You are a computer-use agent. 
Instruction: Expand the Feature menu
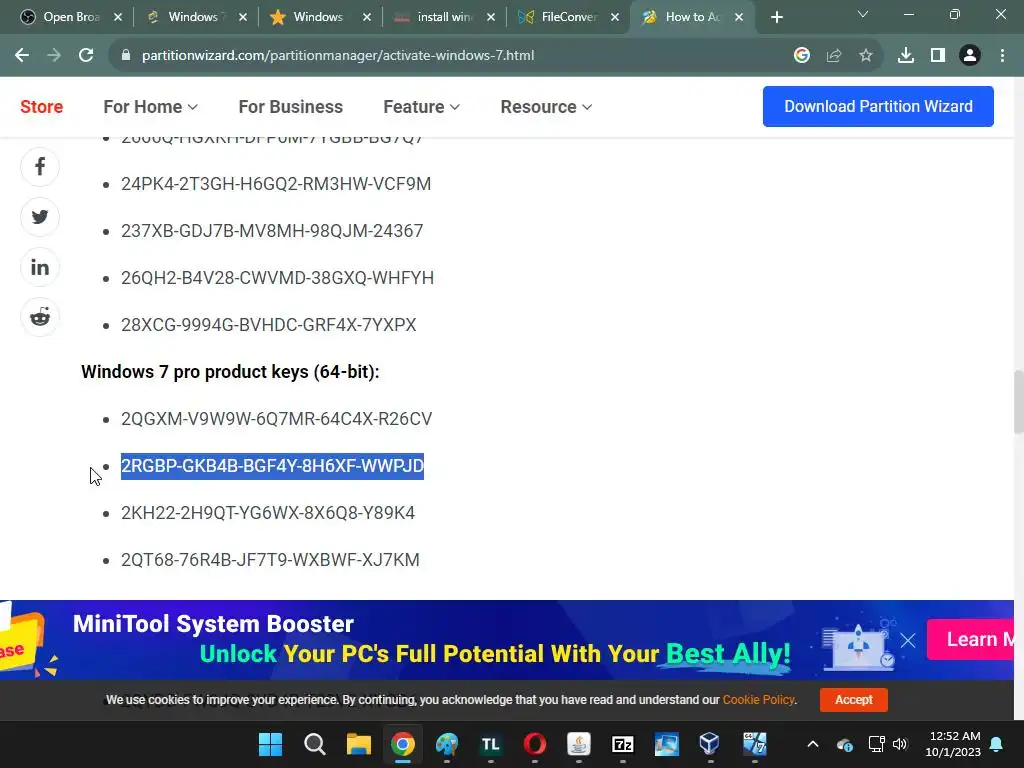point(421,107)
